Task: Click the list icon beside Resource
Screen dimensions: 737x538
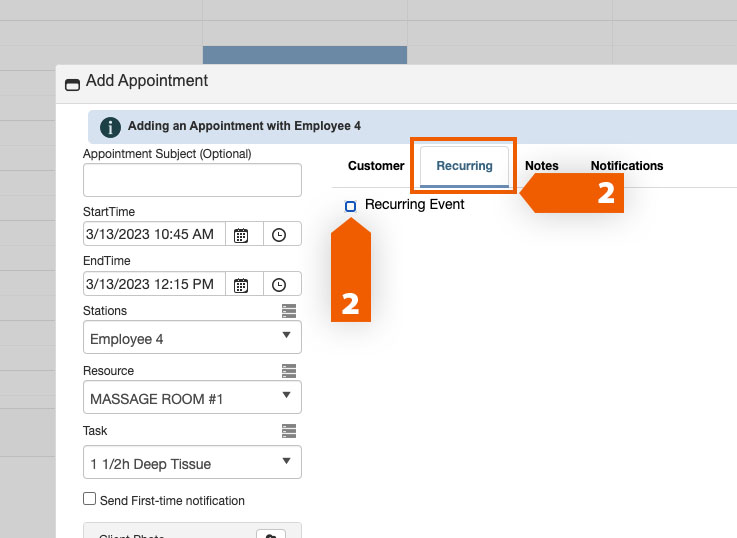Action: [289, 371]
